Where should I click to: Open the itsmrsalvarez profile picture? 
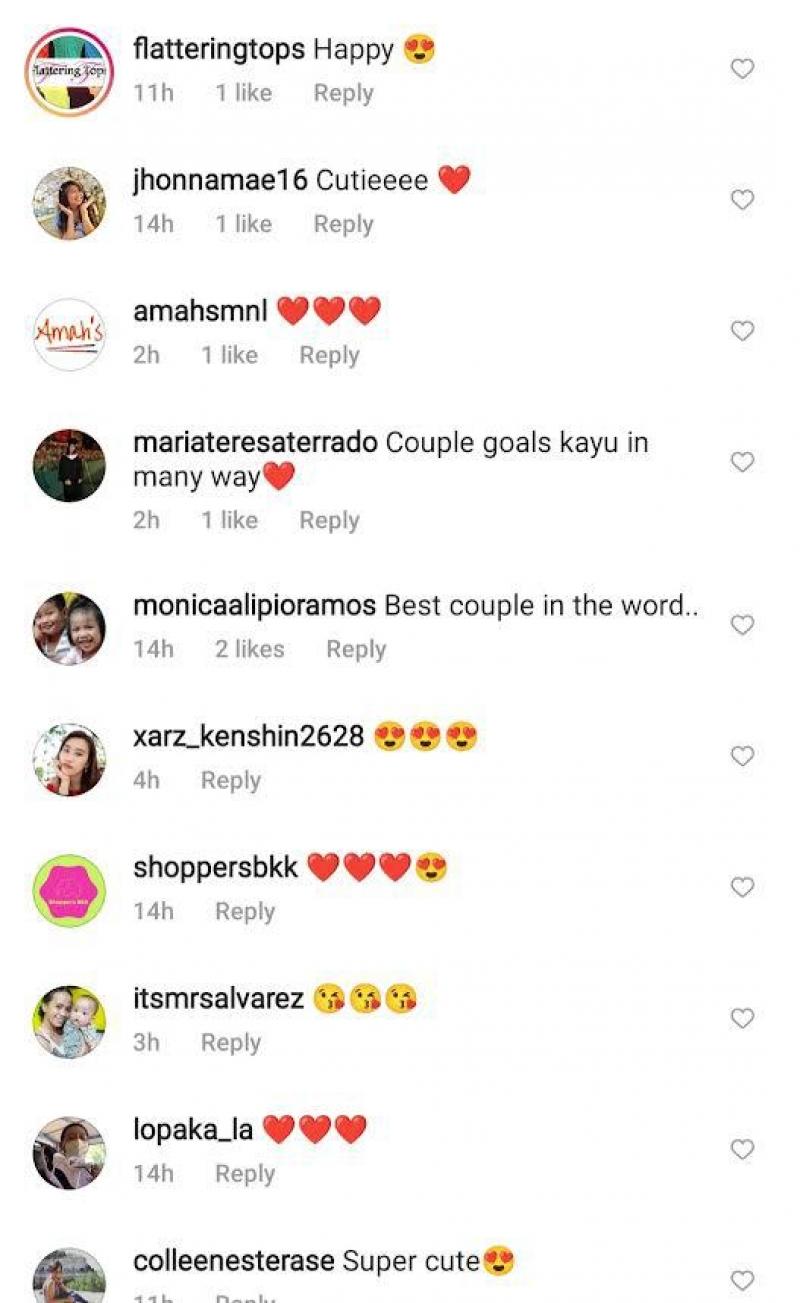coord(69,1021)
